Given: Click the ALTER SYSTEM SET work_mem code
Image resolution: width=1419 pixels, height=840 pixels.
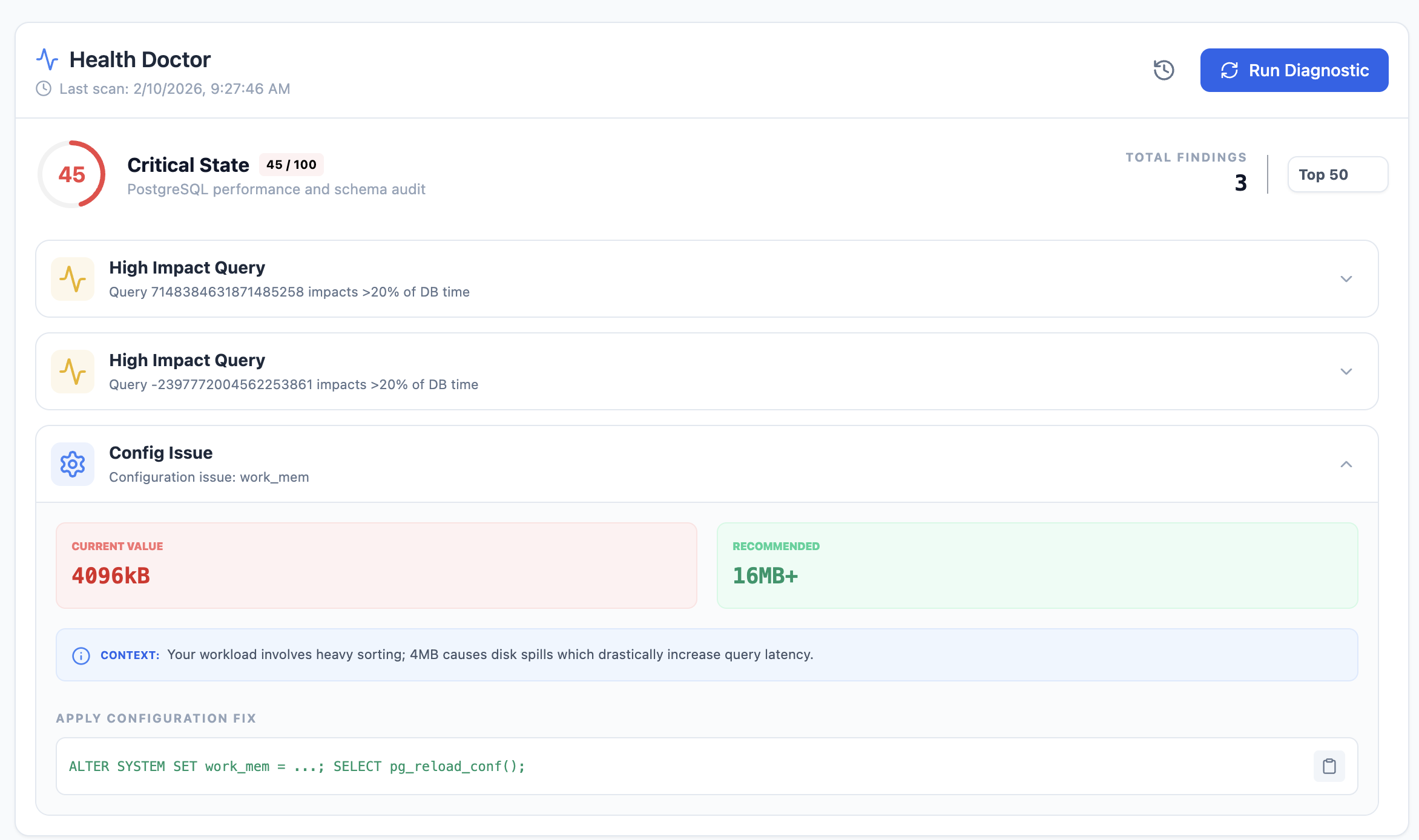Looking at the screenshot, I should tap(297, 766).
